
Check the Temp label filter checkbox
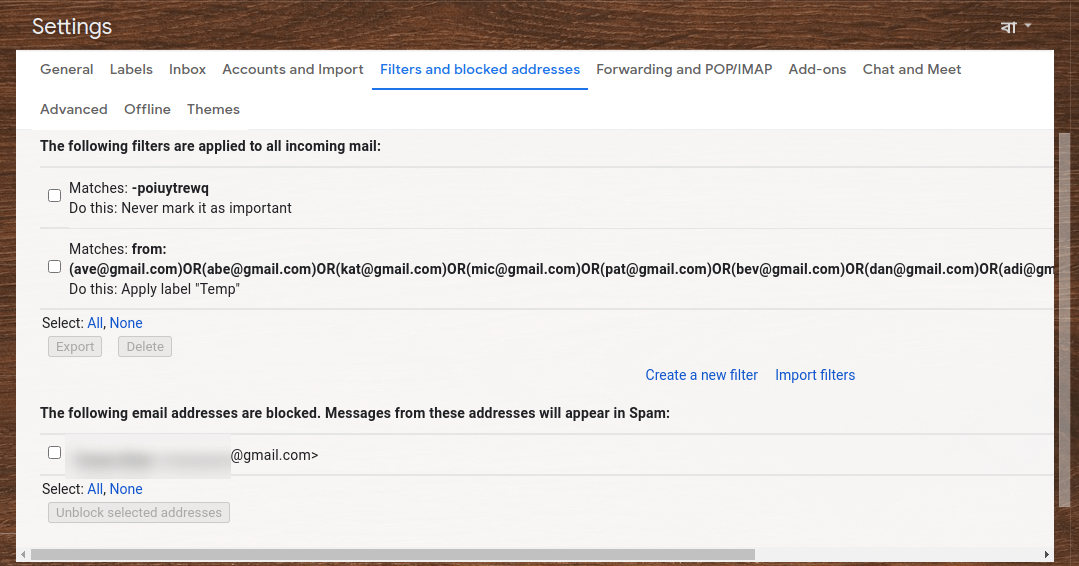[54, 267]
